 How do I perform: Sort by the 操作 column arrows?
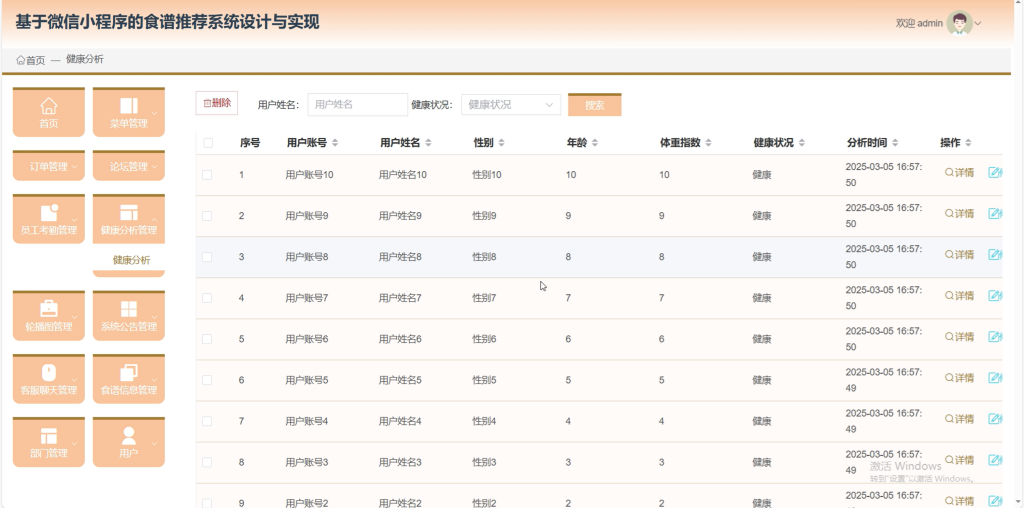(968, 143)
